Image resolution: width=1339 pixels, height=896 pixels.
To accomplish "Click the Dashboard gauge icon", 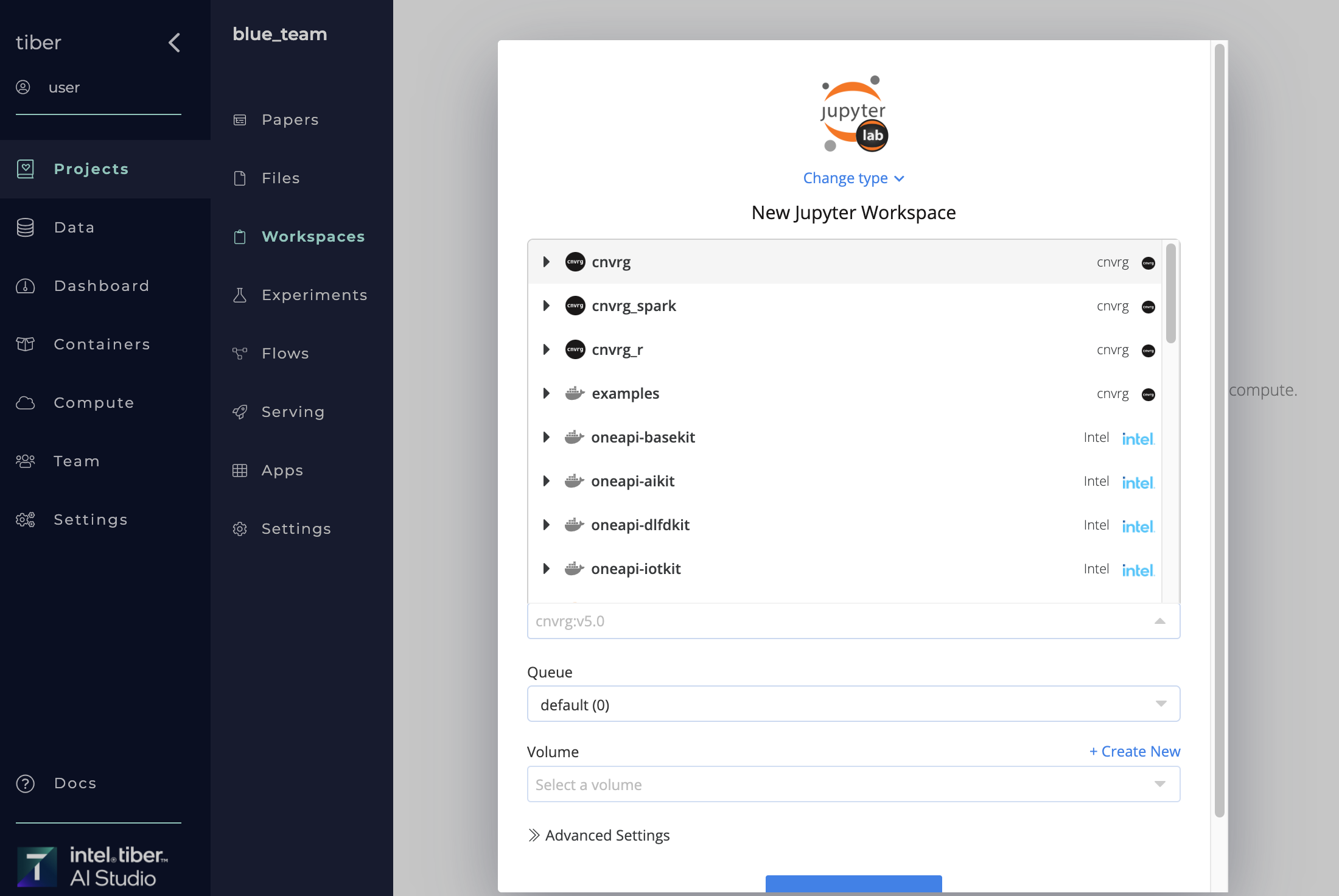I will click(x=26, y=286).
